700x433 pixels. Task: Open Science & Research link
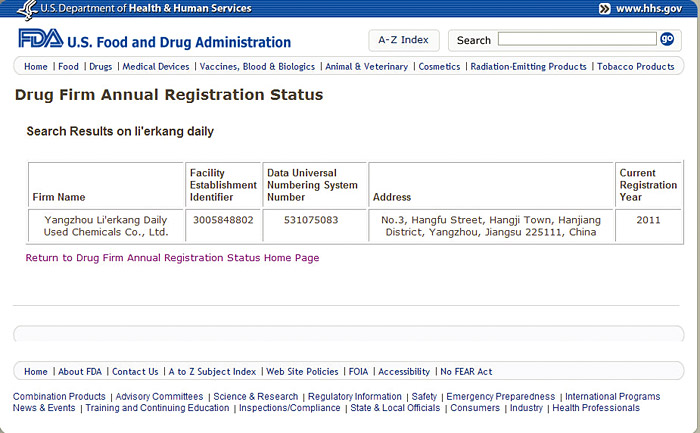click(256, 396)
